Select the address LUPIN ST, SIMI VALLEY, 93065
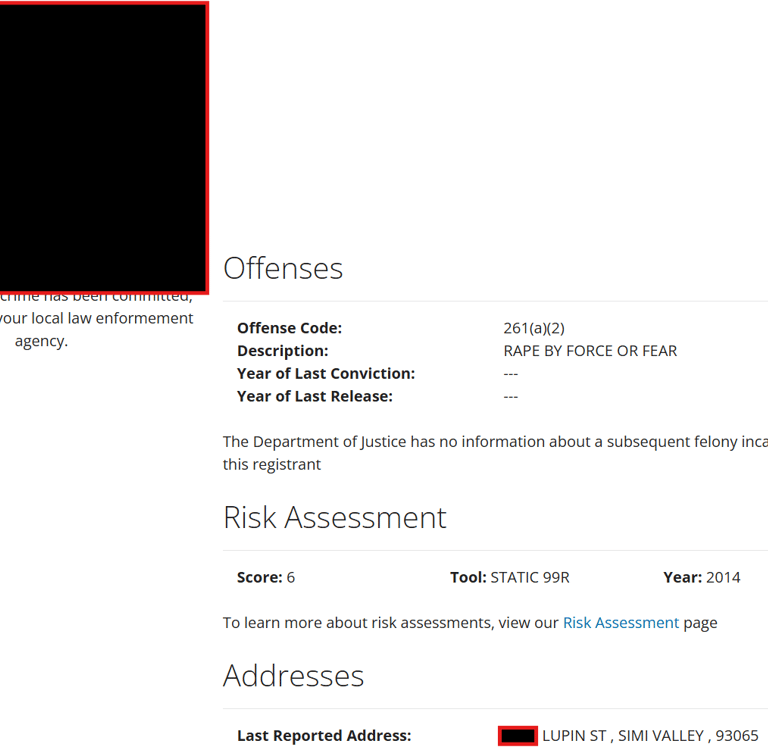 pyautogui.click(x=650, y=736)
